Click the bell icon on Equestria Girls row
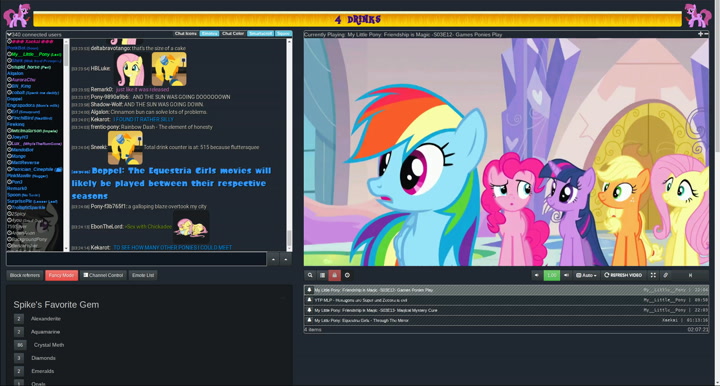 coord(309,320)
